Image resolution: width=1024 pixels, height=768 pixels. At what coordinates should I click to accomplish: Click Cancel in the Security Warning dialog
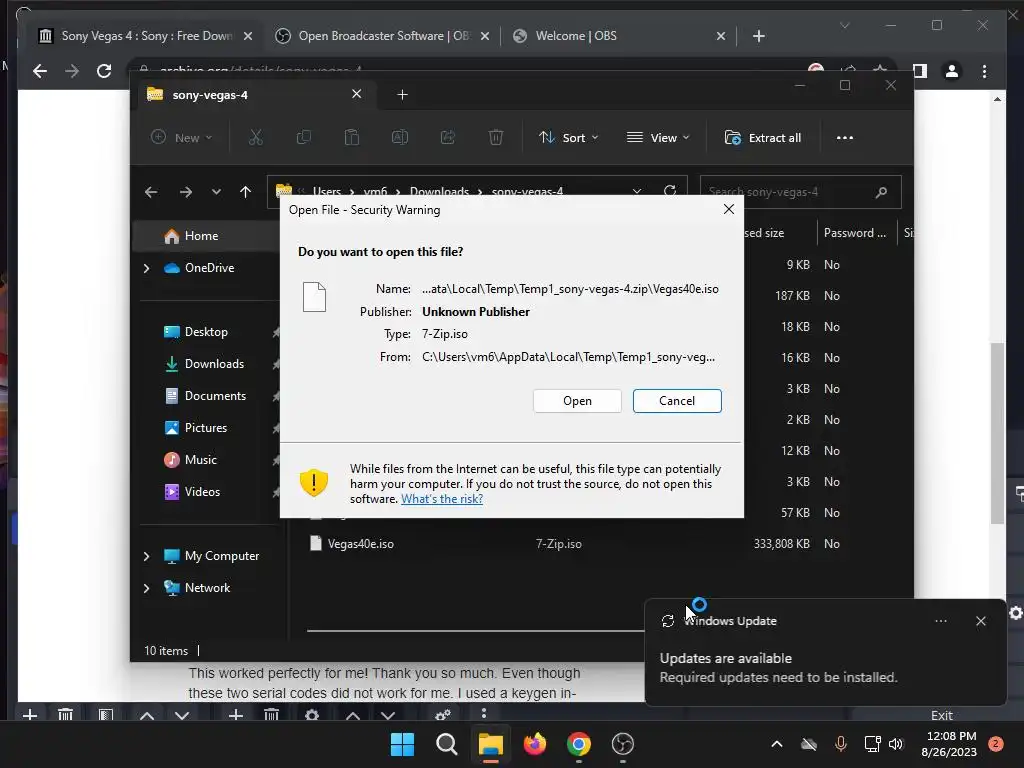[x=677, y=401]
